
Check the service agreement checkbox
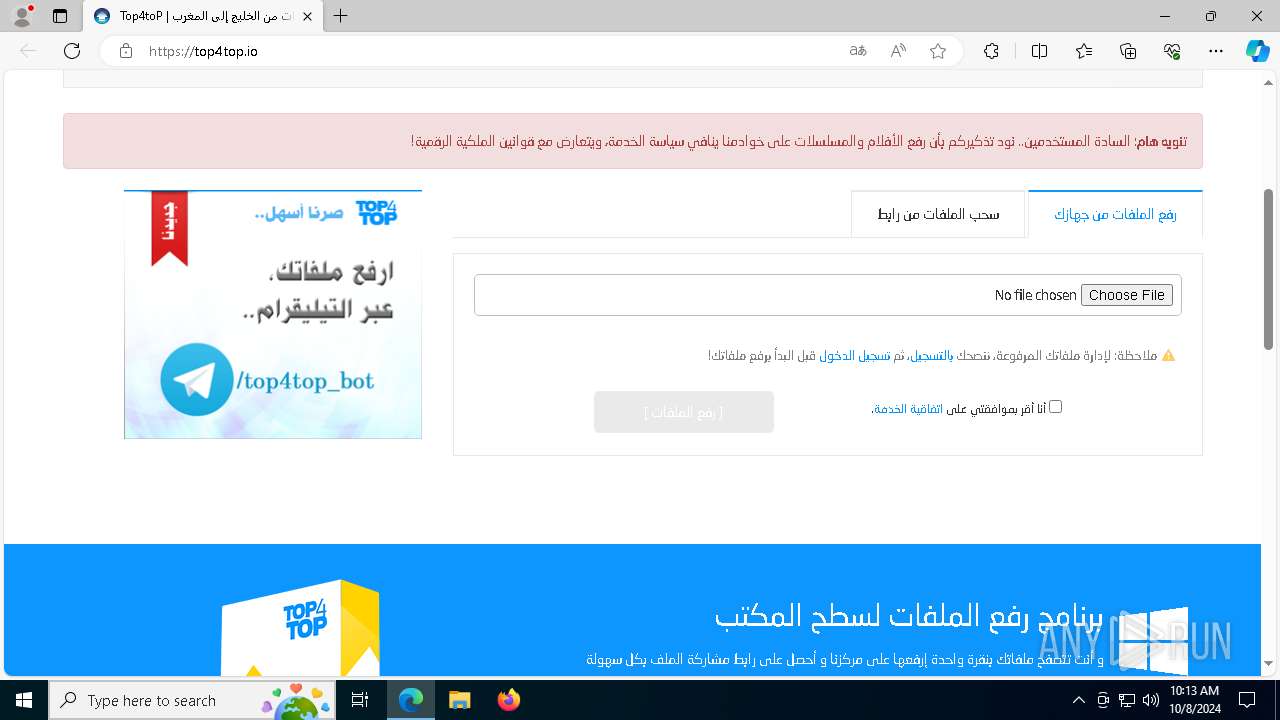pyautogui.click(x=1055, y=407)
